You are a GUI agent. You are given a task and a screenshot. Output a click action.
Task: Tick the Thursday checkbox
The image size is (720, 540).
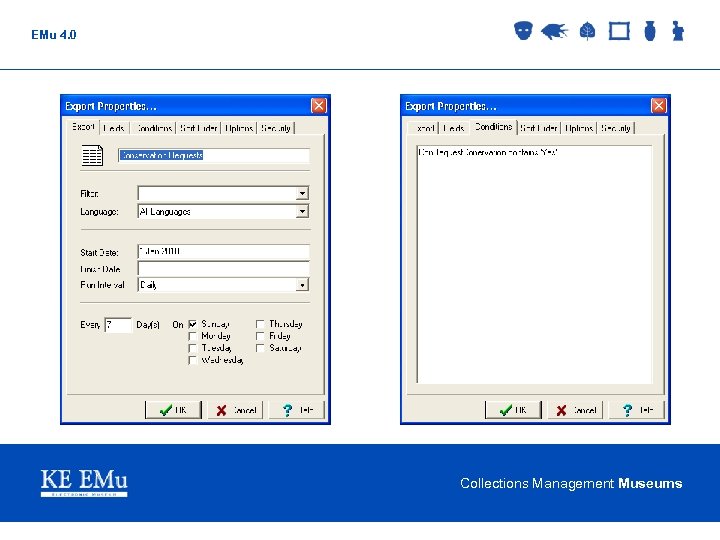[x=260, y=324]
